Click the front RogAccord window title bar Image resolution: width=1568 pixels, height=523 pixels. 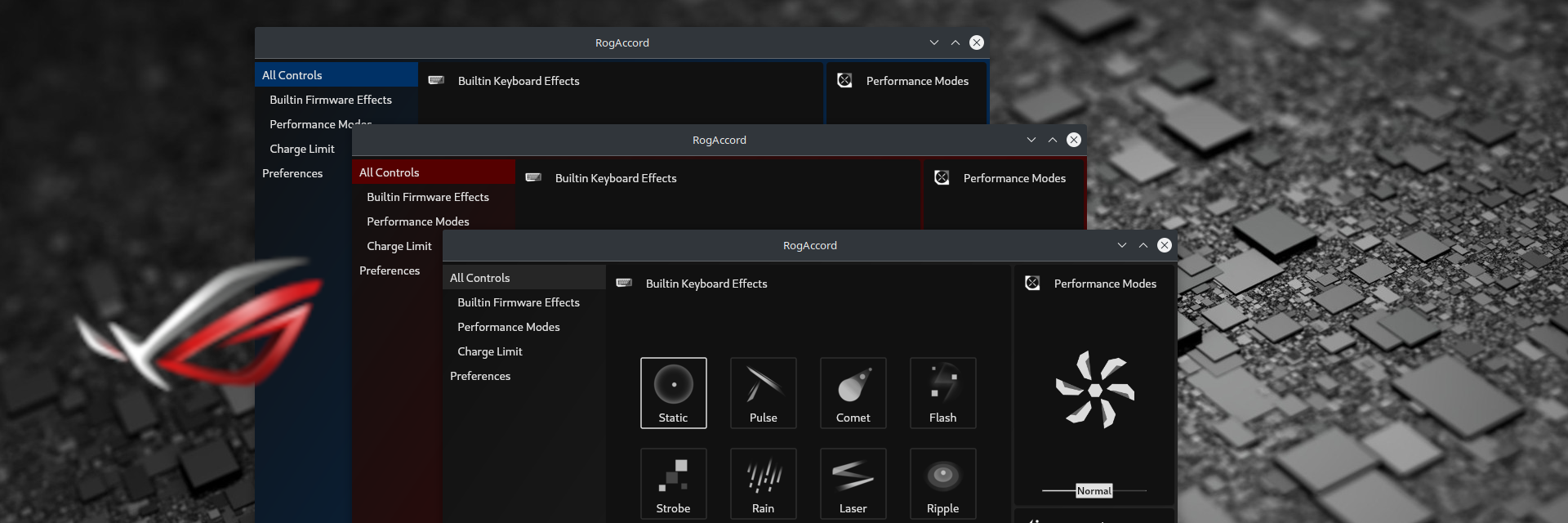click(x=810, y=245)
